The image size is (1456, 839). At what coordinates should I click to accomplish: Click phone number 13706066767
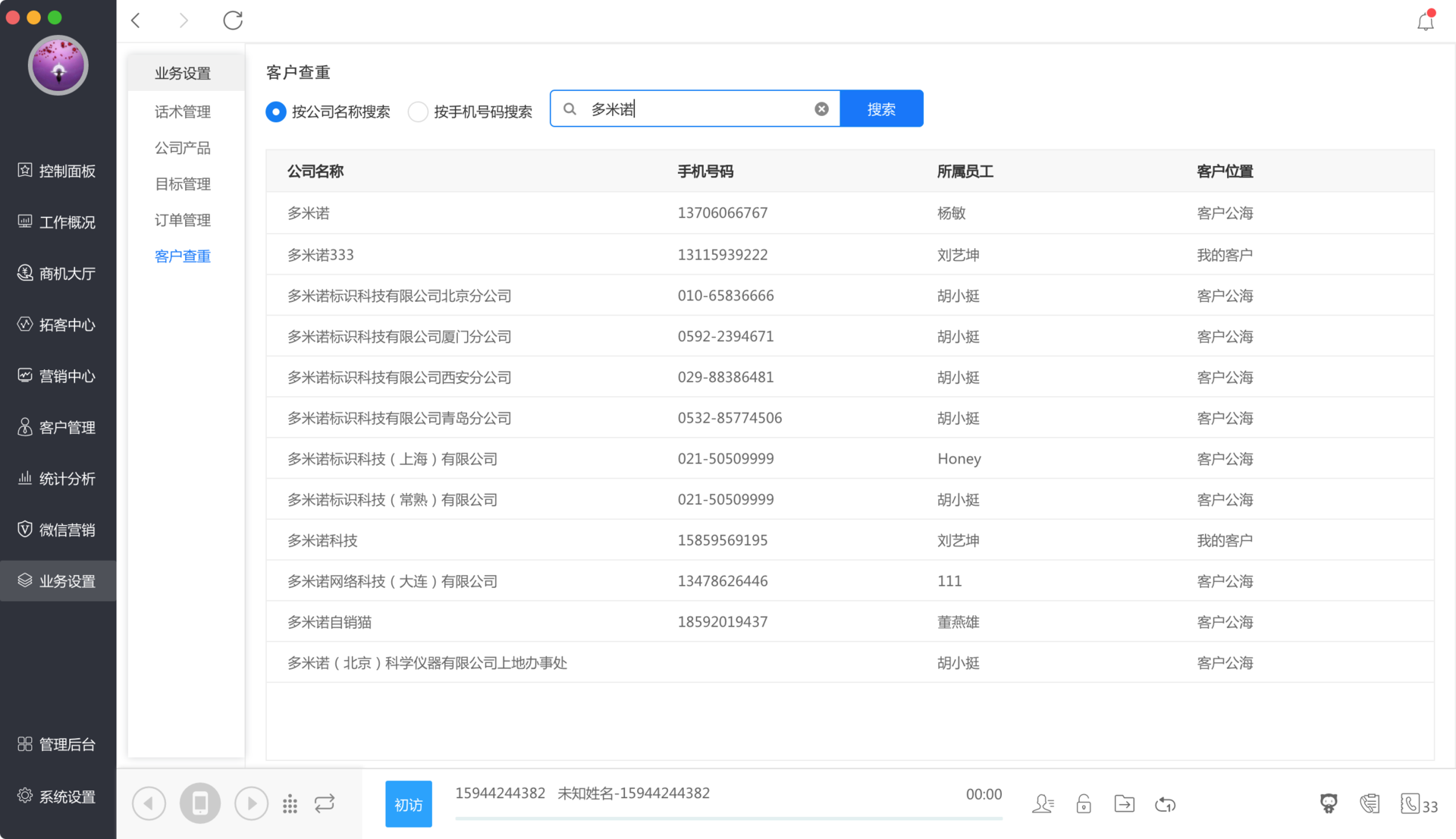click(x=723, y=214)
